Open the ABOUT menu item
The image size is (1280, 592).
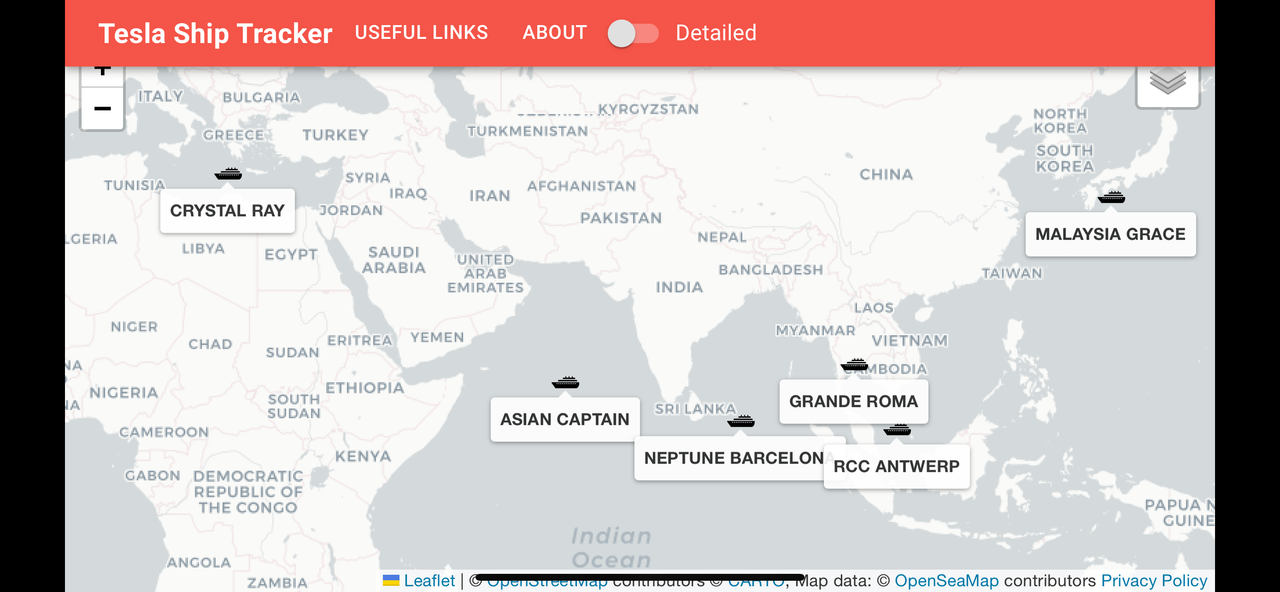554,33
